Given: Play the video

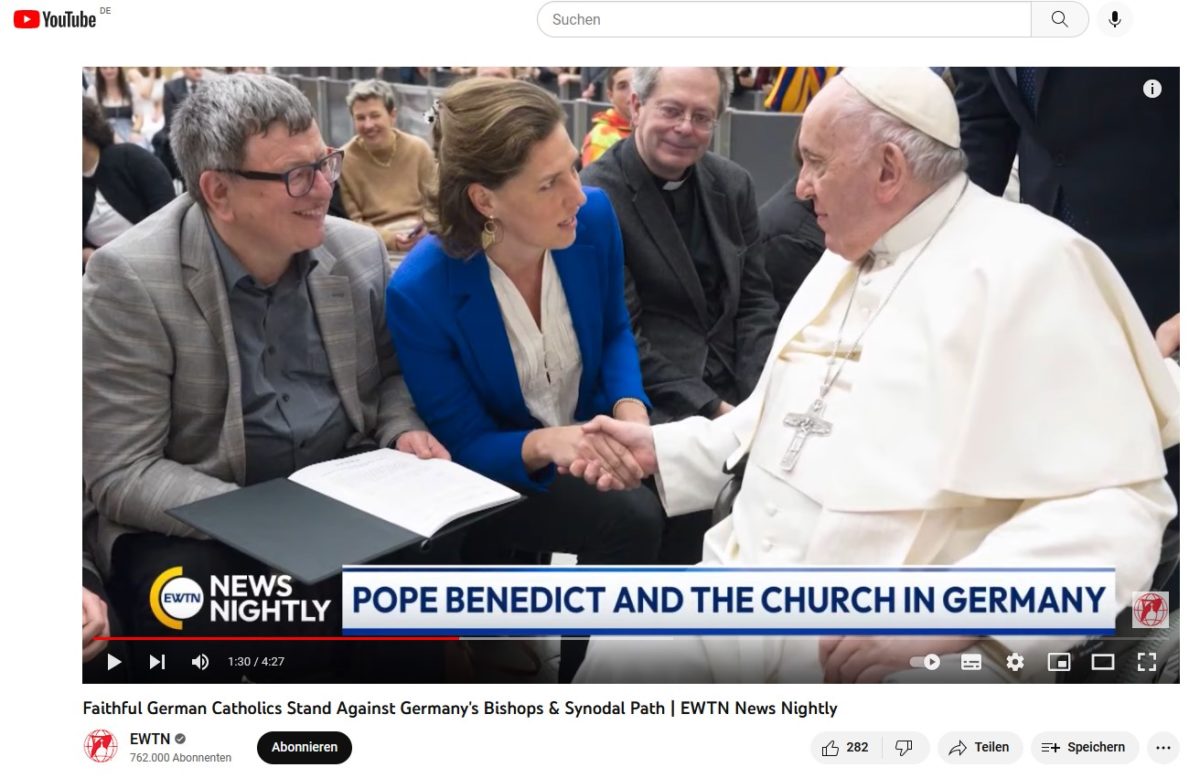Looking at the screenshot, I should pyautogui.click(x=114, y=662).
